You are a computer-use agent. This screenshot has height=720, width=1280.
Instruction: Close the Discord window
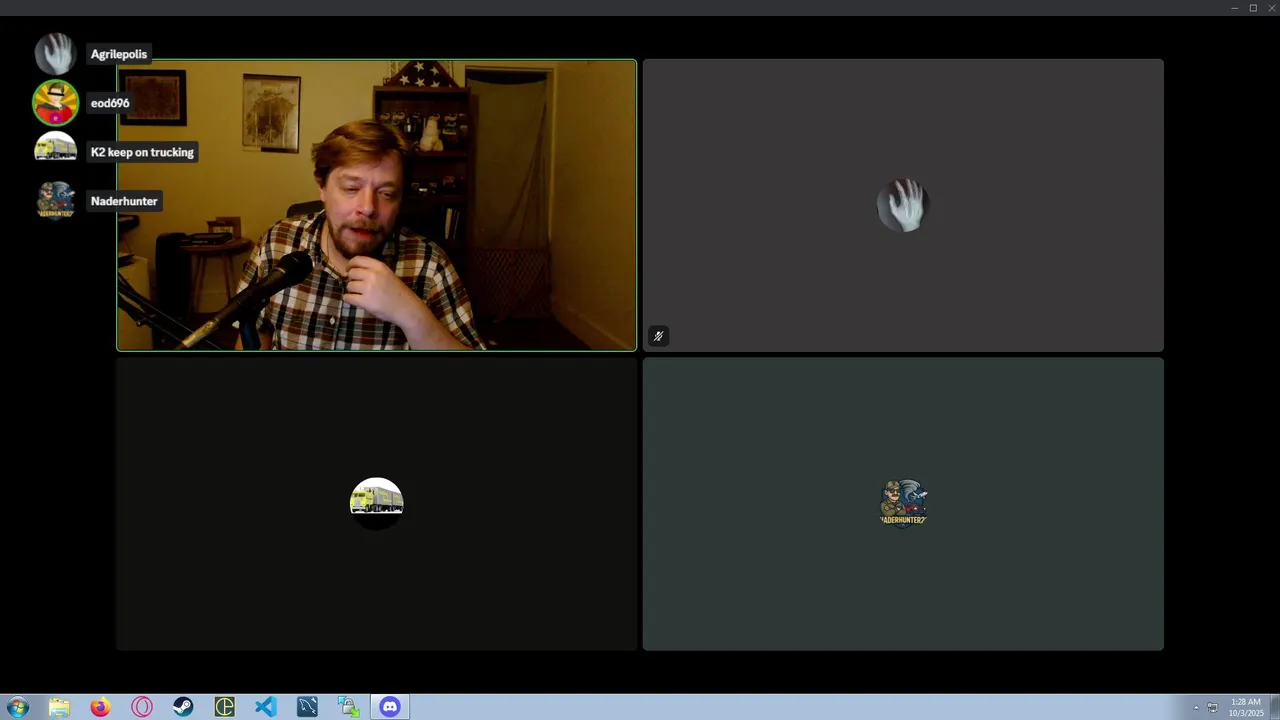1271,8
